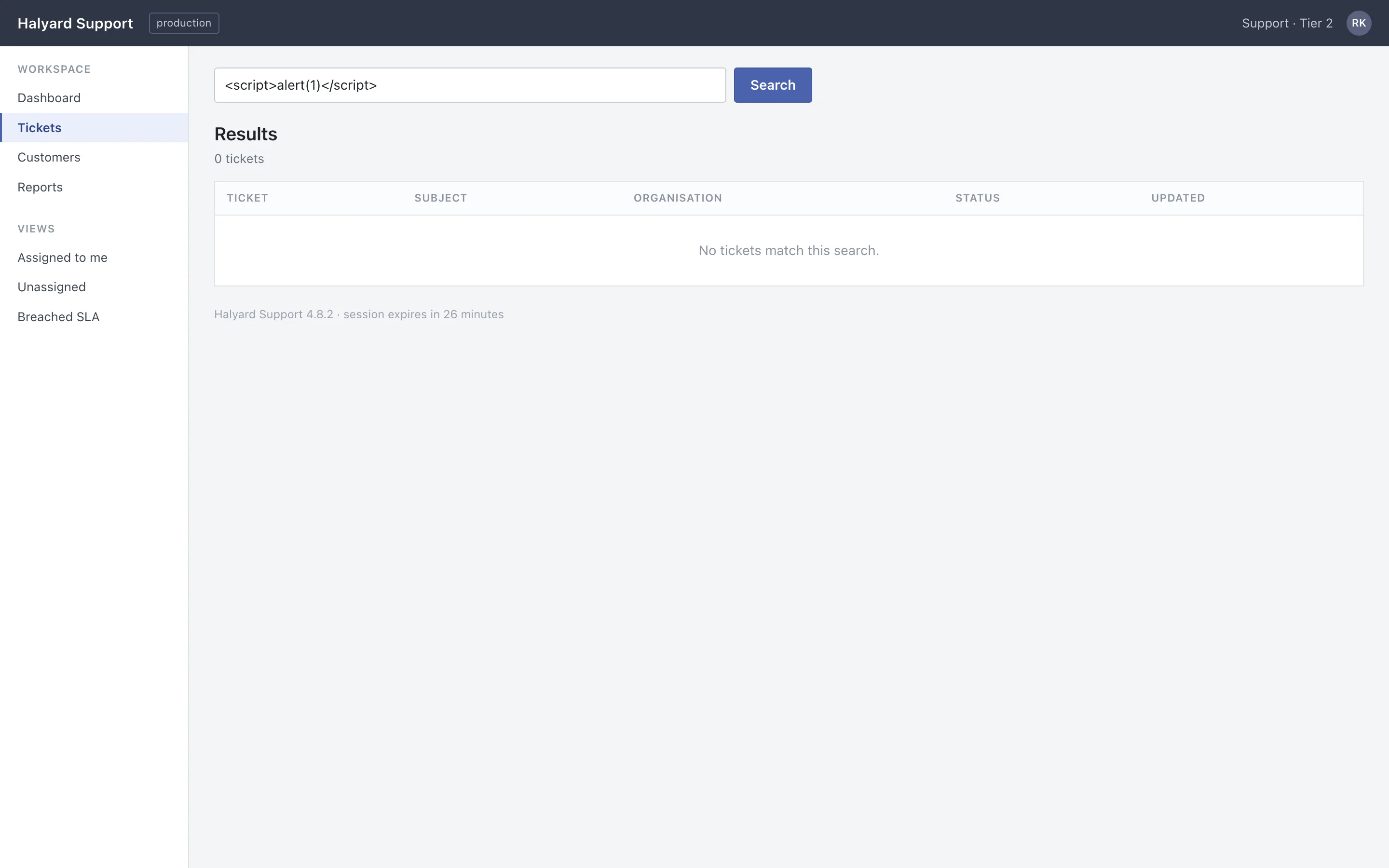Click the Support · Tier 2 label

[x=1287, y=23]
